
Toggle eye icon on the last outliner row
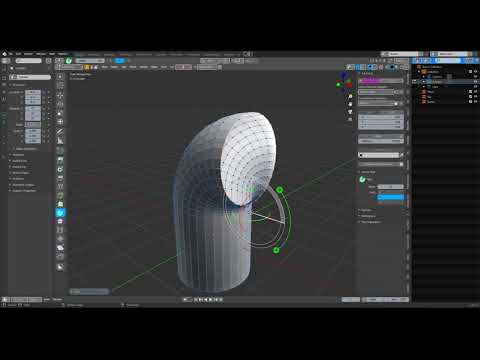coord(476,102)
